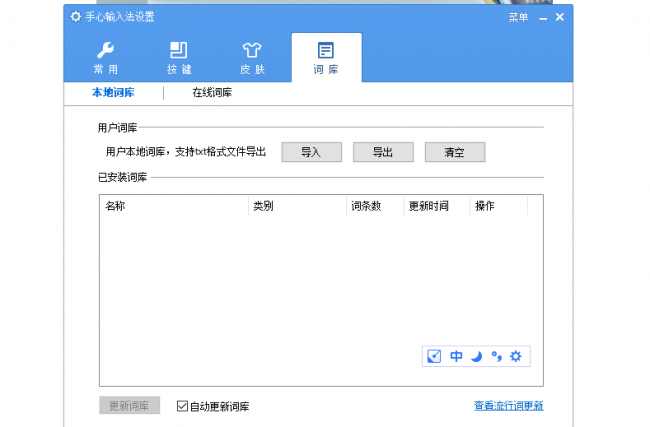Toggle the 自动更新词库 checkbox
The image size is (650, 427).
(x=182, y=406)
